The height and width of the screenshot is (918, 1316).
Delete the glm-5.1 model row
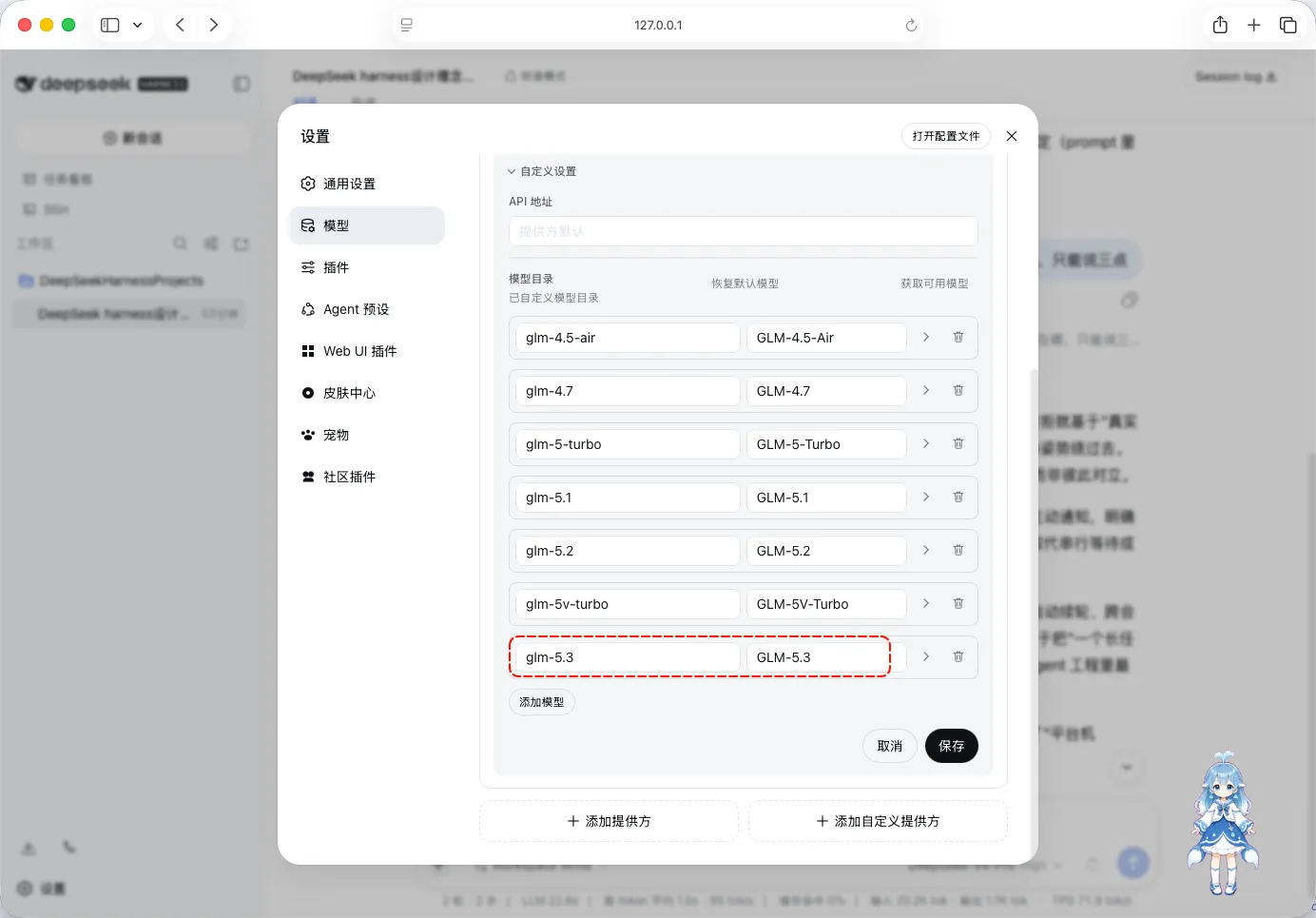click(x=958, y=498)
